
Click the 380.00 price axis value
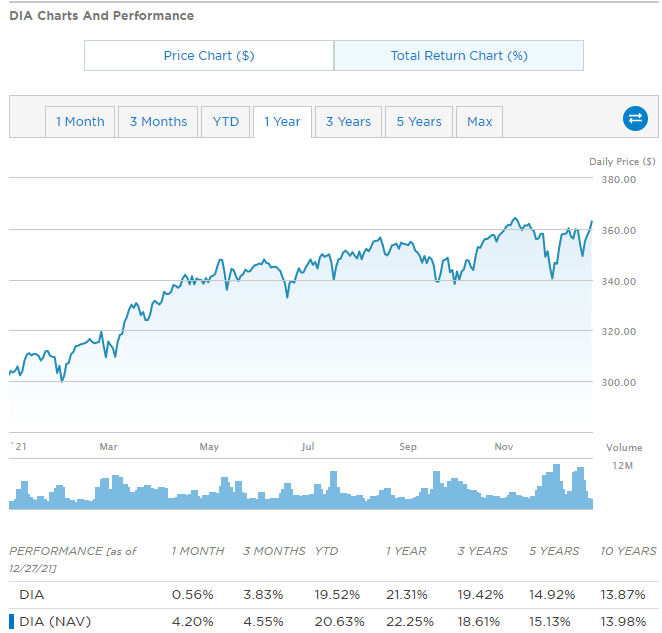pyautogui.click(x=619, y=179)
